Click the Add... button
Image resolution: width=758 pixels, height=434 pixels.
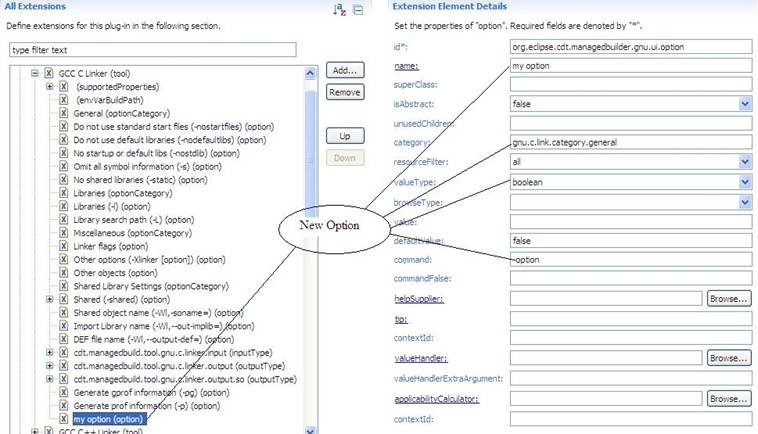345,70
